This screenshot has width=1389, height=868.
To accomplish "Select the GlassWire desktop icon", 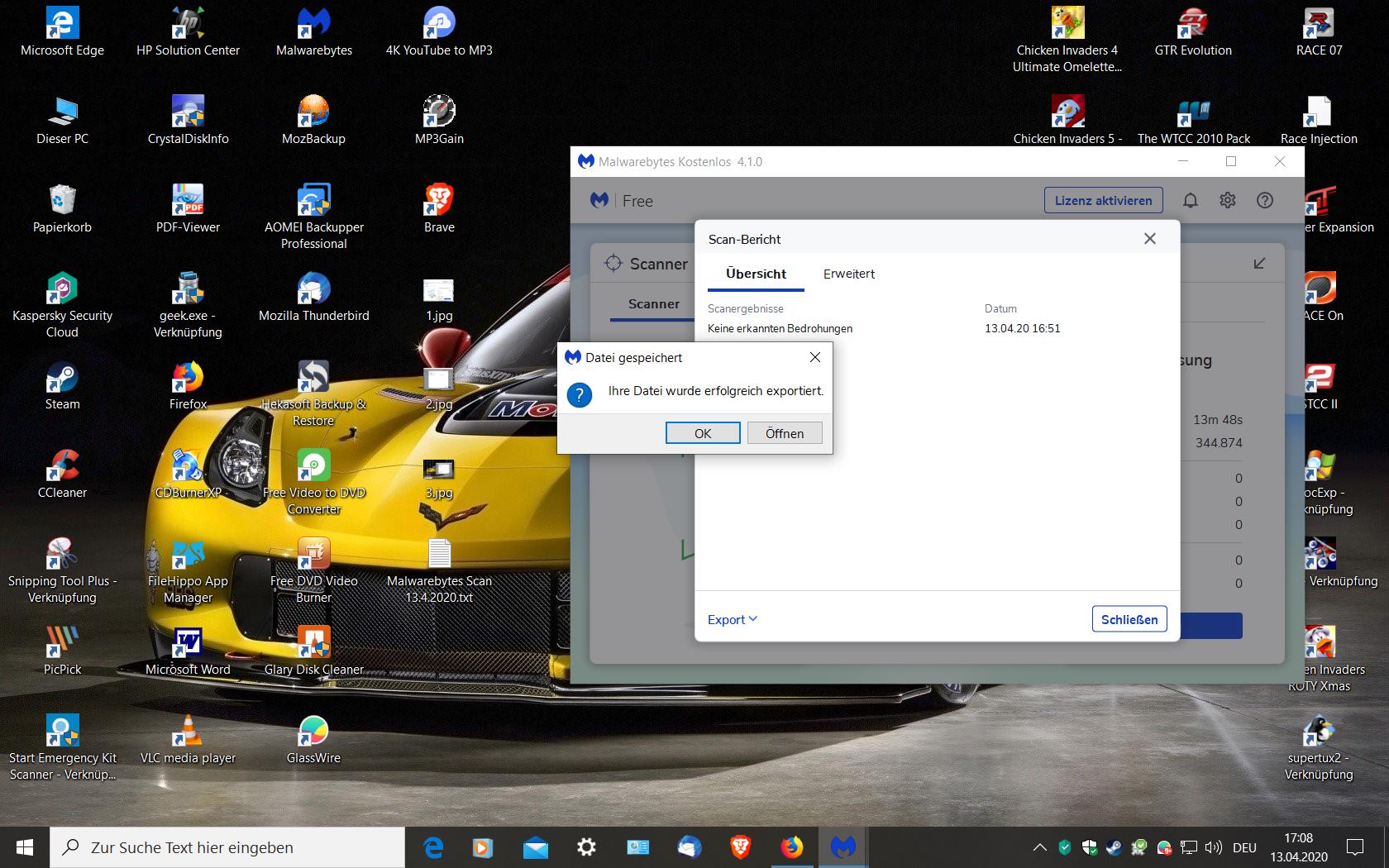I will 314,740.
